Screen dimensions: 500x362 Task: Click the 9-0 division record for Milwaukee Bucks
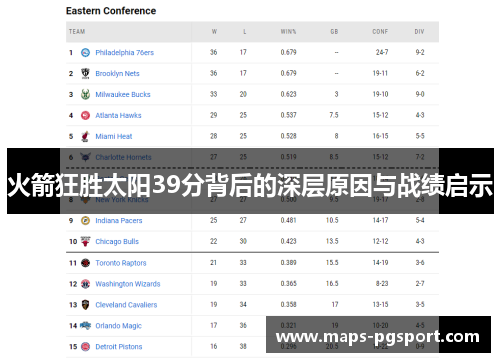point(420,94)
